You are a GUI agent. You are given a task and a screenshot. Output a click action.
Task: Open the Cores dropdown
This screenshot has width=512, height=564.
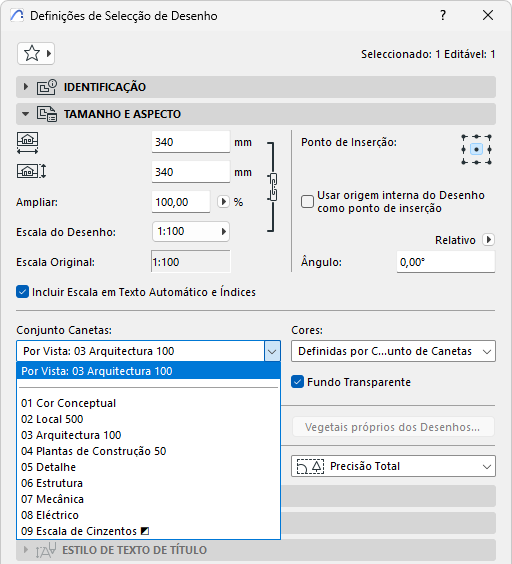(x=393, y=351)
